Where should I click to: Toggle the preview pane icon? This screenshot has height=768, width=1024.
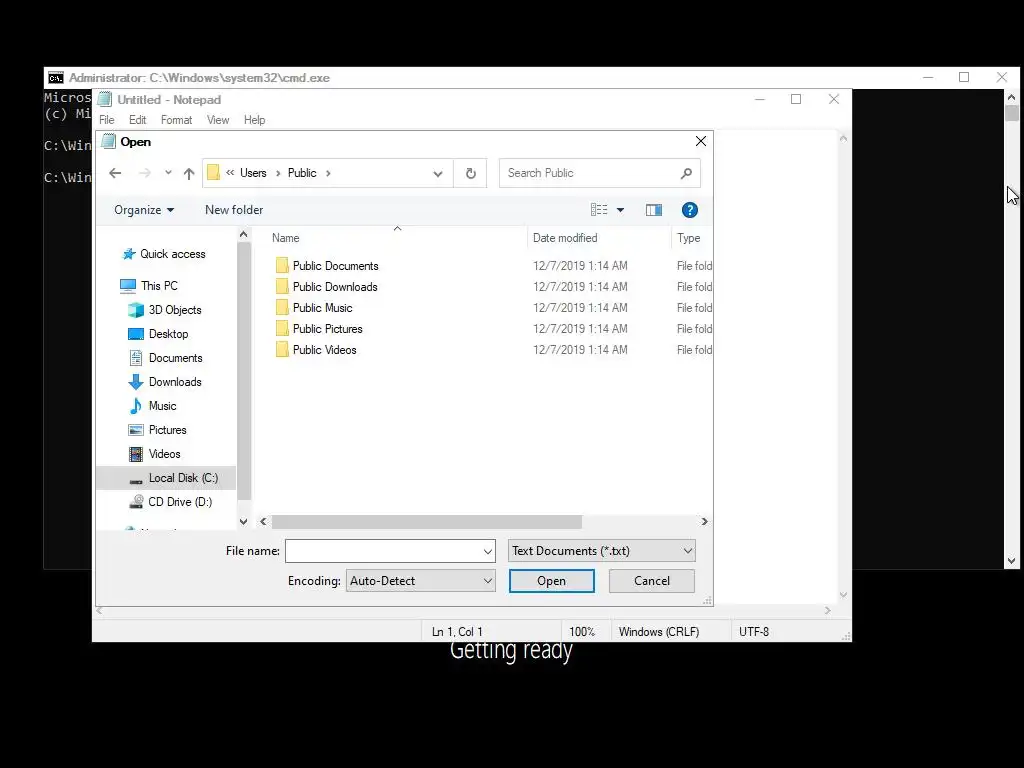654,210
